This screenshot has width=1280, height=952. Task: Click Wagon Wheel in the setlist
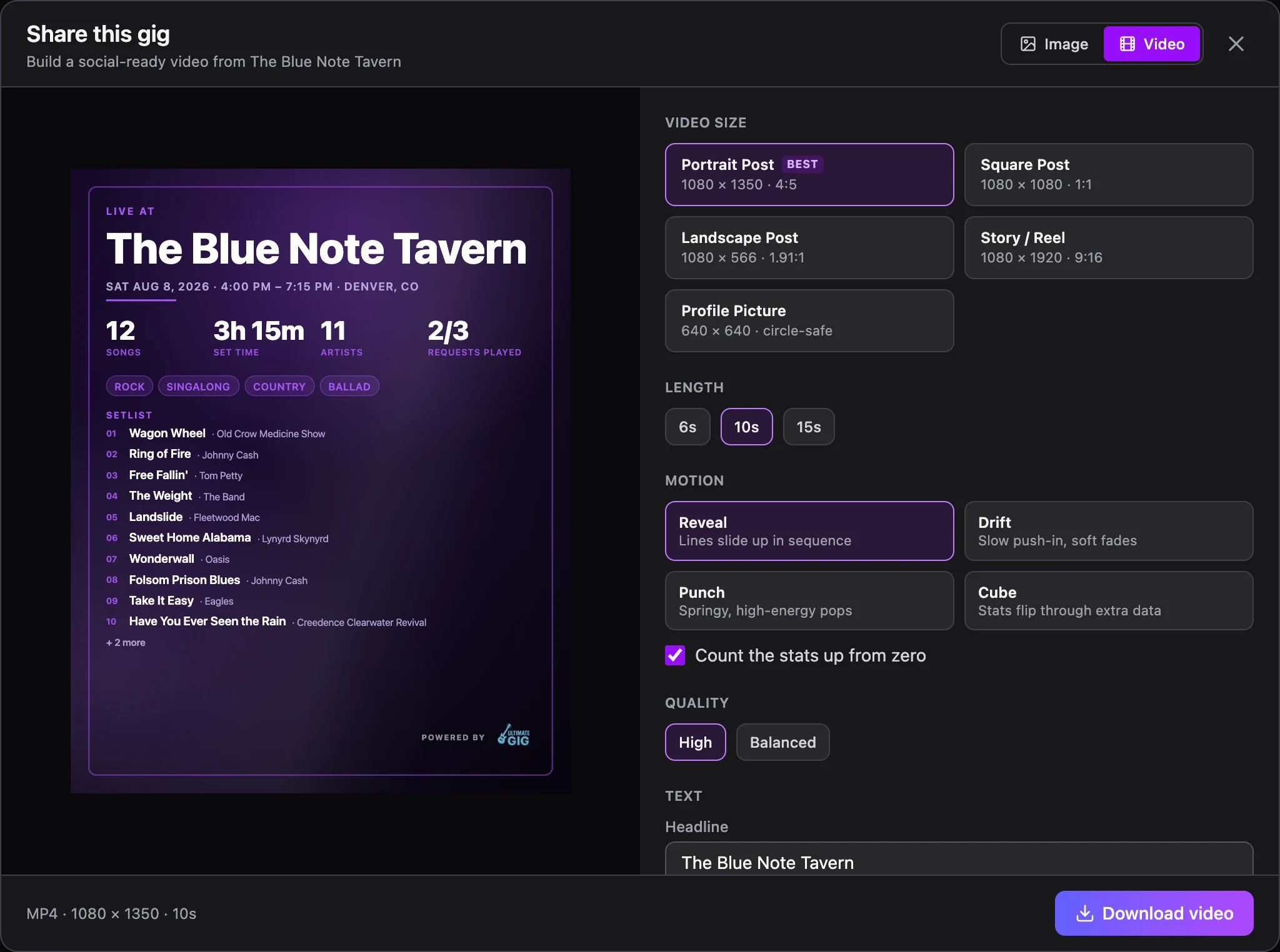(x=216, y=434)
